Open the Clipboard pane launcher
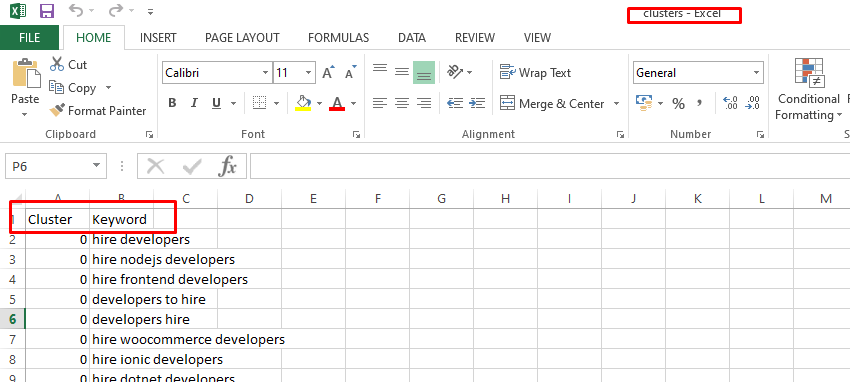The image size is (850, 382). [x=149, y=134]
